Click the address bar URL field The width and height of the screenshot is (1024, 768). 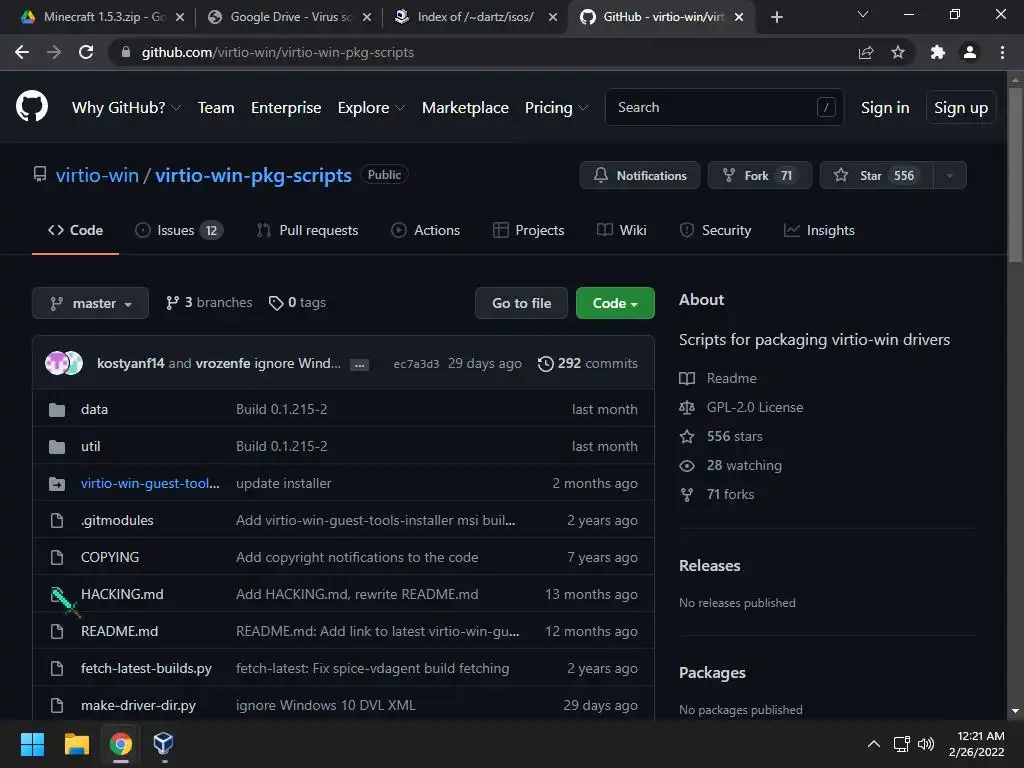483,52
